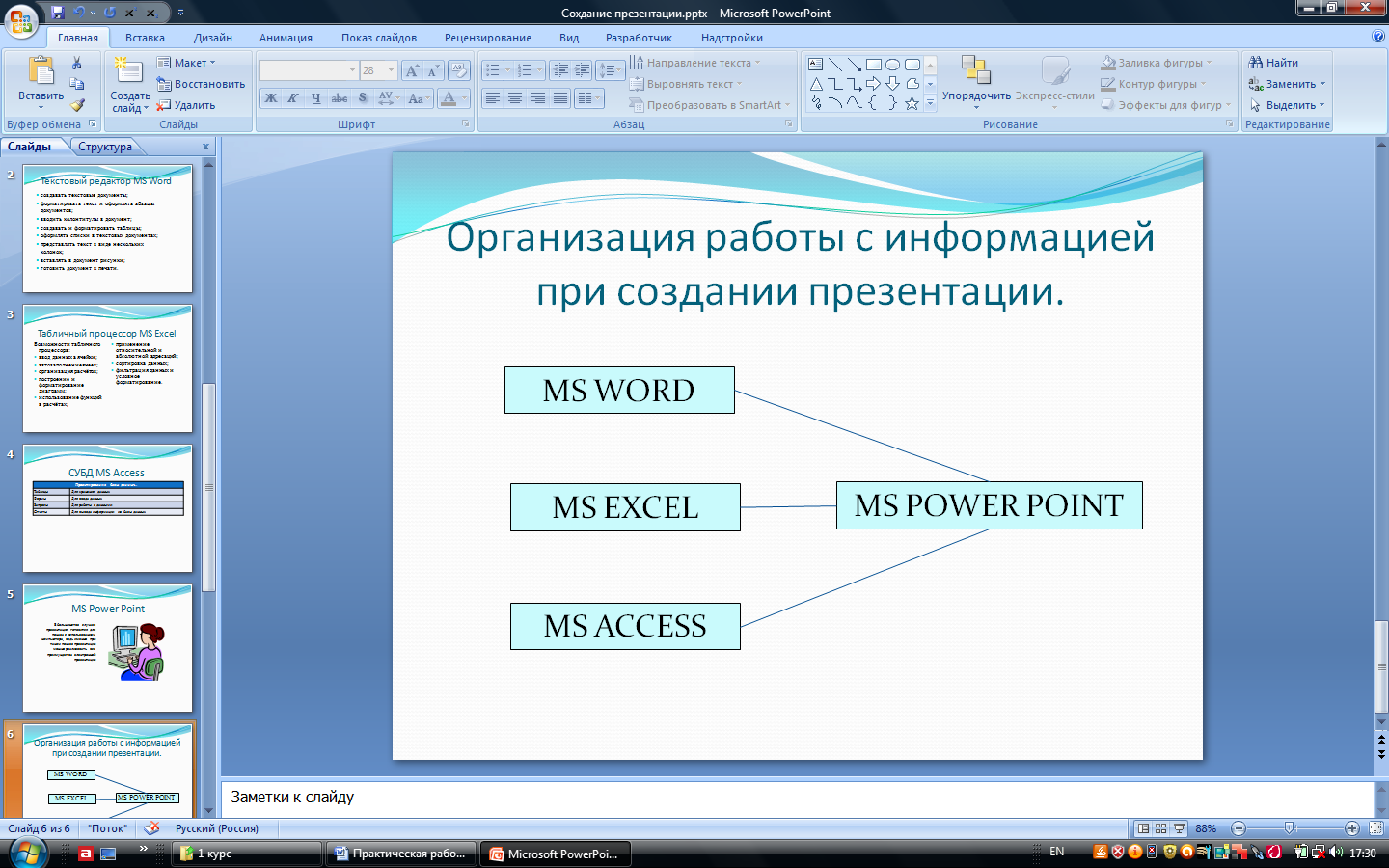Viewport: 1389px width, 868px height.
Task: Select the rectangle shape in gallery
Action: coord(874,65)
